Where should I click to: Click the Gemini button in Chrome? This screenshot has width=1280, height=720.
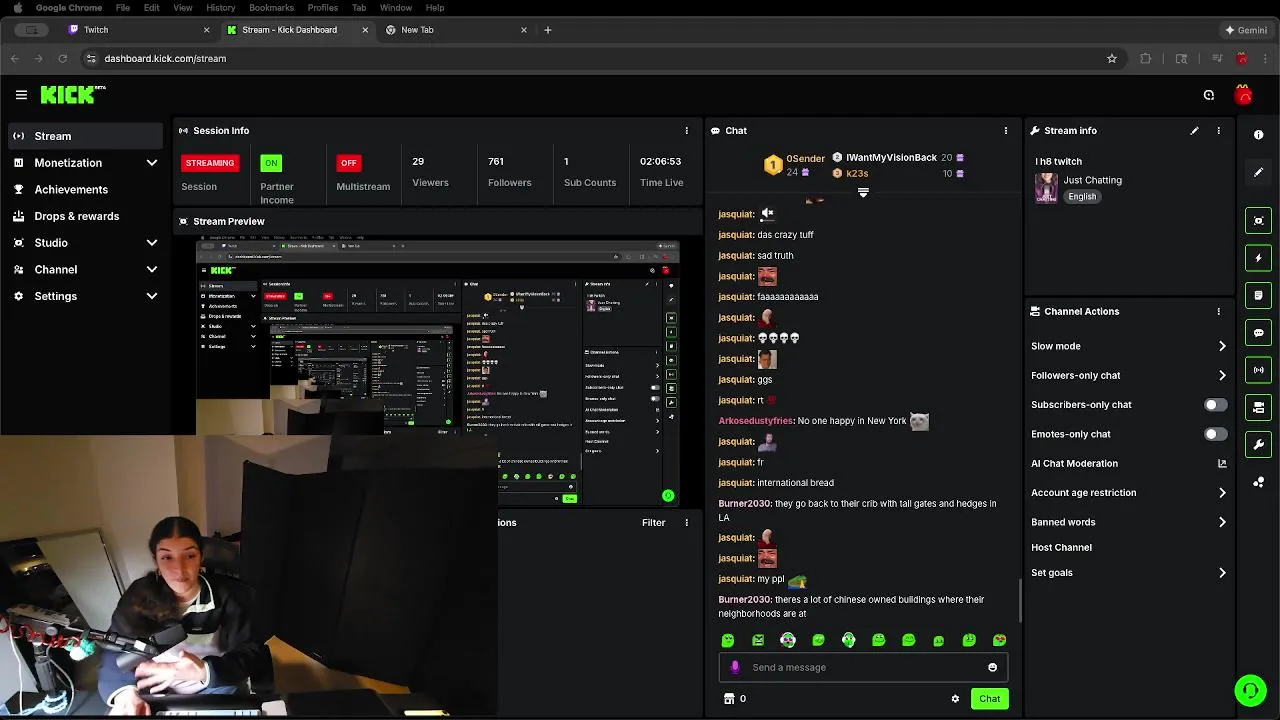coord(1245,30)
